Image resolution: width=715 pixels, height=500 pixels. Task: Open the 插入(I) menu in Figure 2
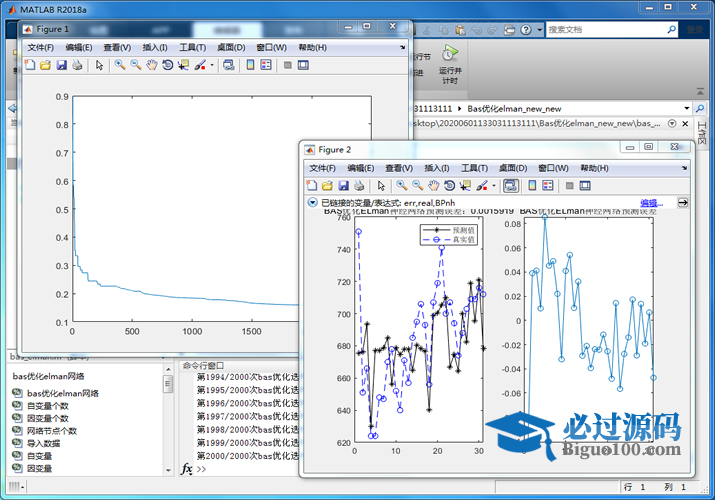437,168
